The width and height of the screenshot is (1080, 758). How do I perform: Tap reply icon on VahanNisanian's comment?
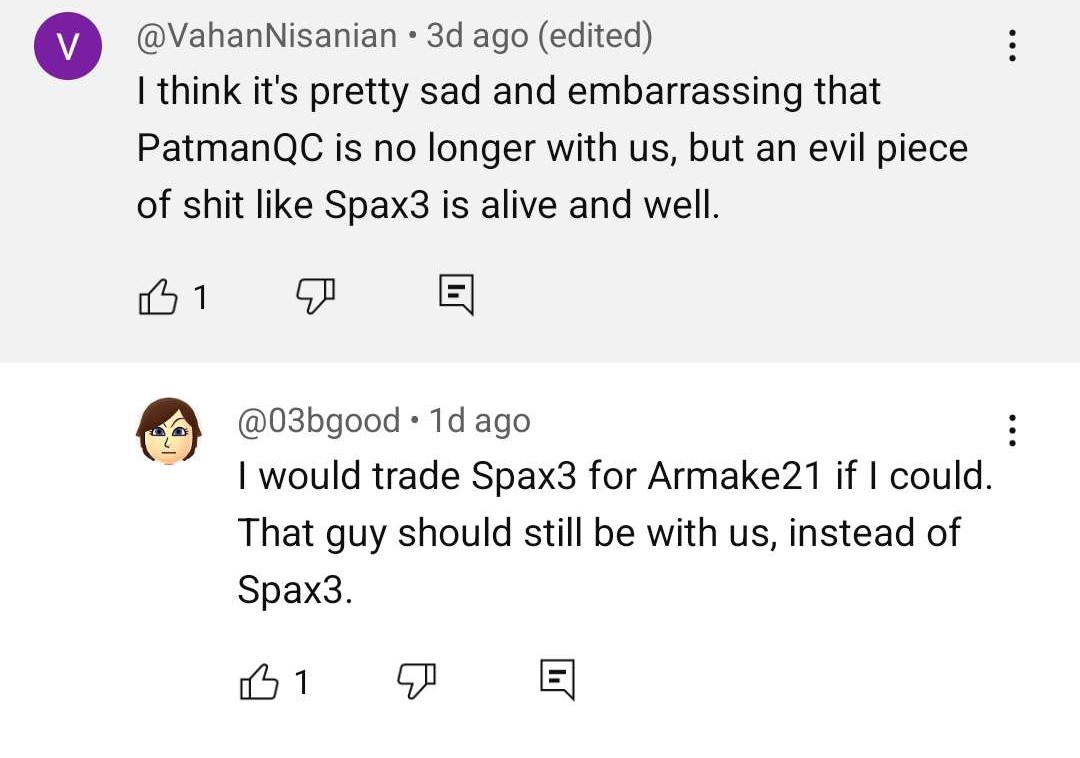tap(456, 294)
